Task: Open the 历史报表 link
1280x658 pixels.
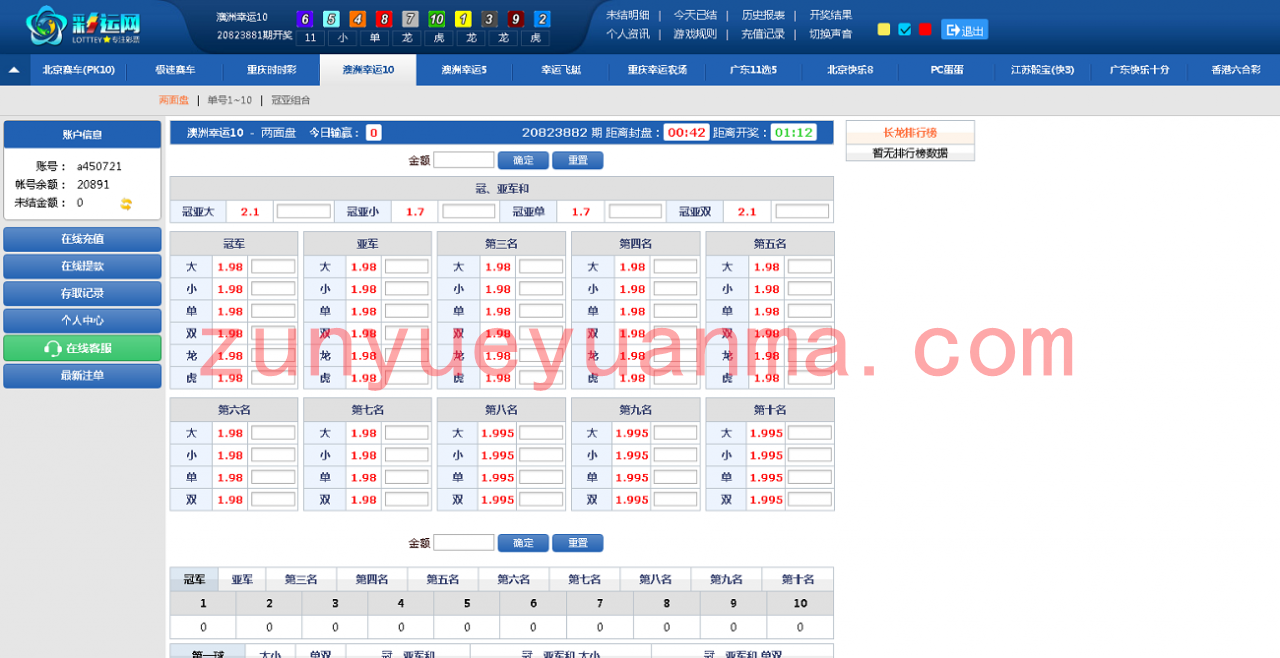Action: click(x=763, y=15)
